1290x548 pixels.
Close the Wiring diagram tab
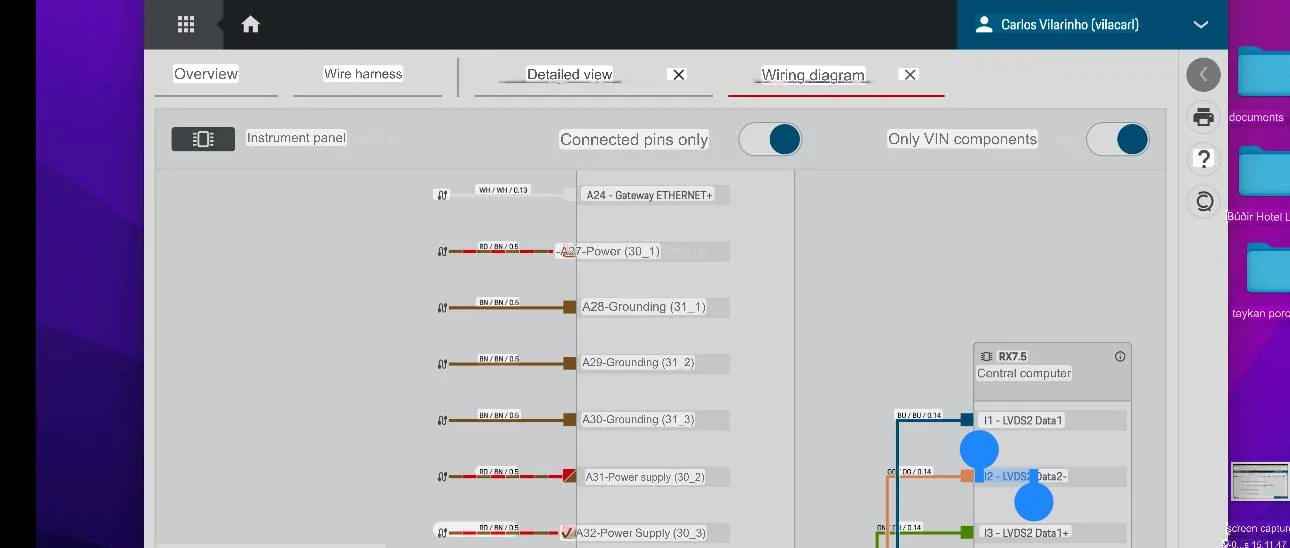pos(909,75)
